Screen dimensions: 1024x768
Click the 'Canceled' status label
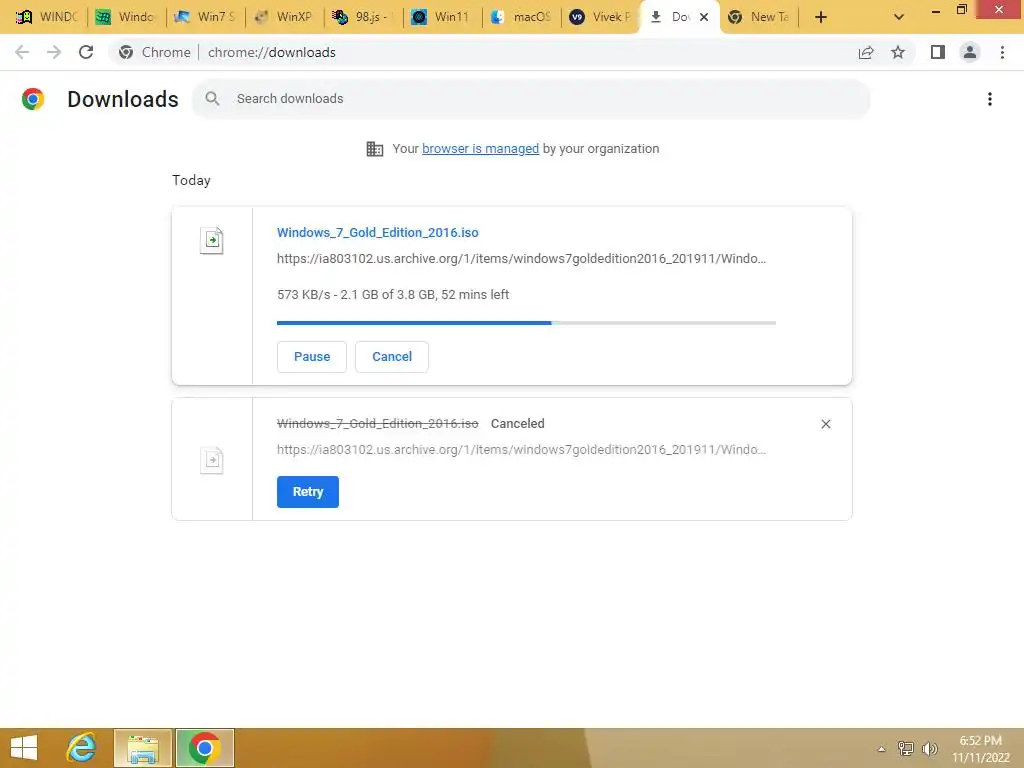[x=518, y=424]
